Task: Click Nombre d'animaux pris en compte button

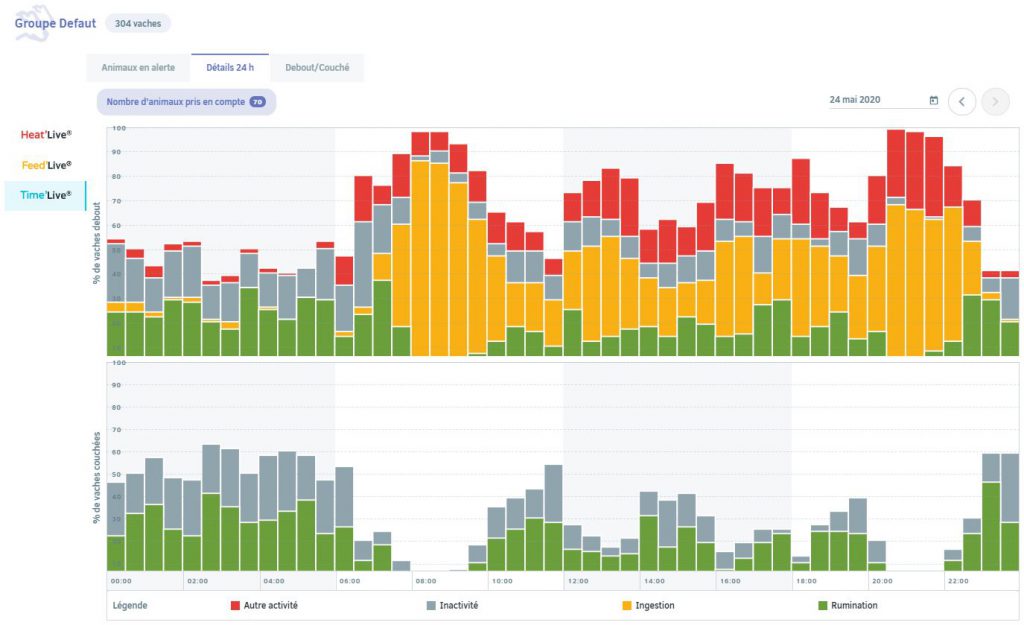Action: pyautogui.click(x=186, y=102)
